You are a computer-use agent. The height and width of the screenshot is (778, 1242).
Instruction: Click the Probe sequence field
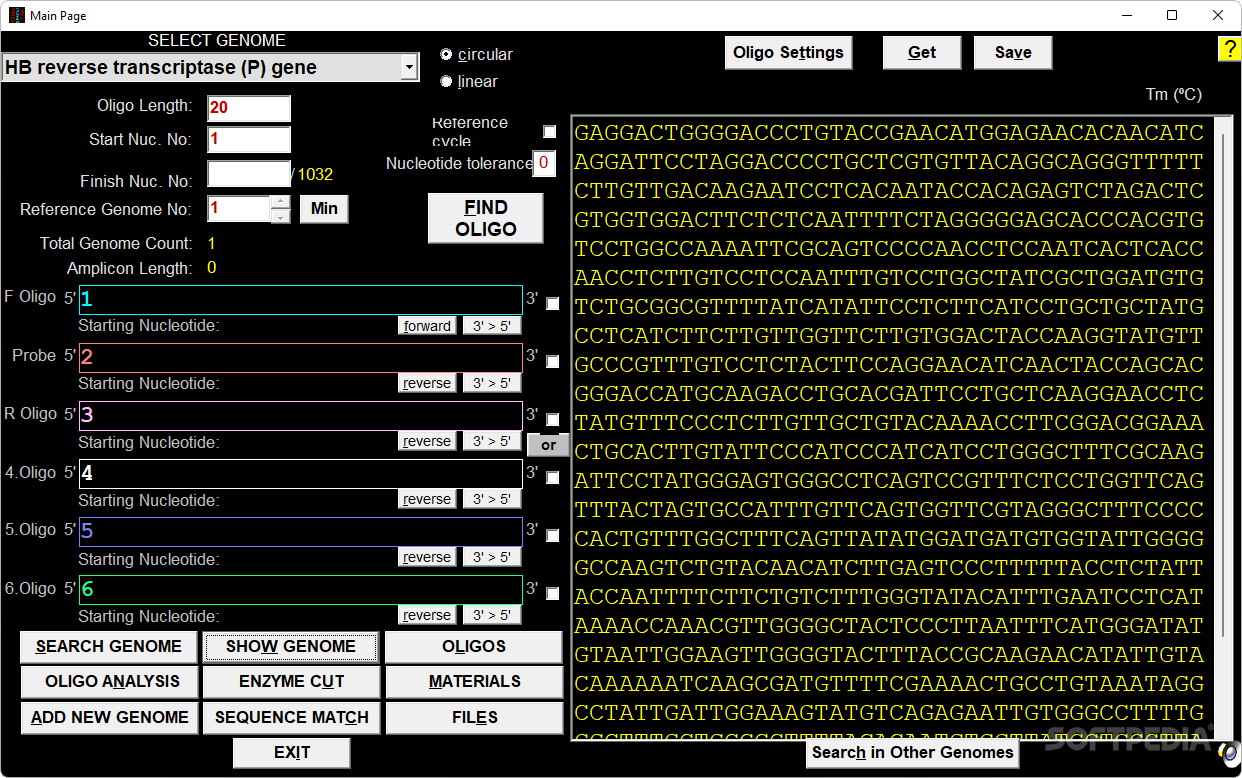(x=301, y=358)
